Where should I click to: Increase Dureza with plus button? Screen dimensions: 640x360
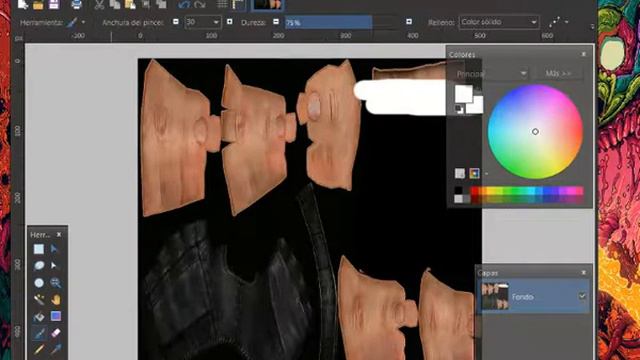tap(409, 22)
